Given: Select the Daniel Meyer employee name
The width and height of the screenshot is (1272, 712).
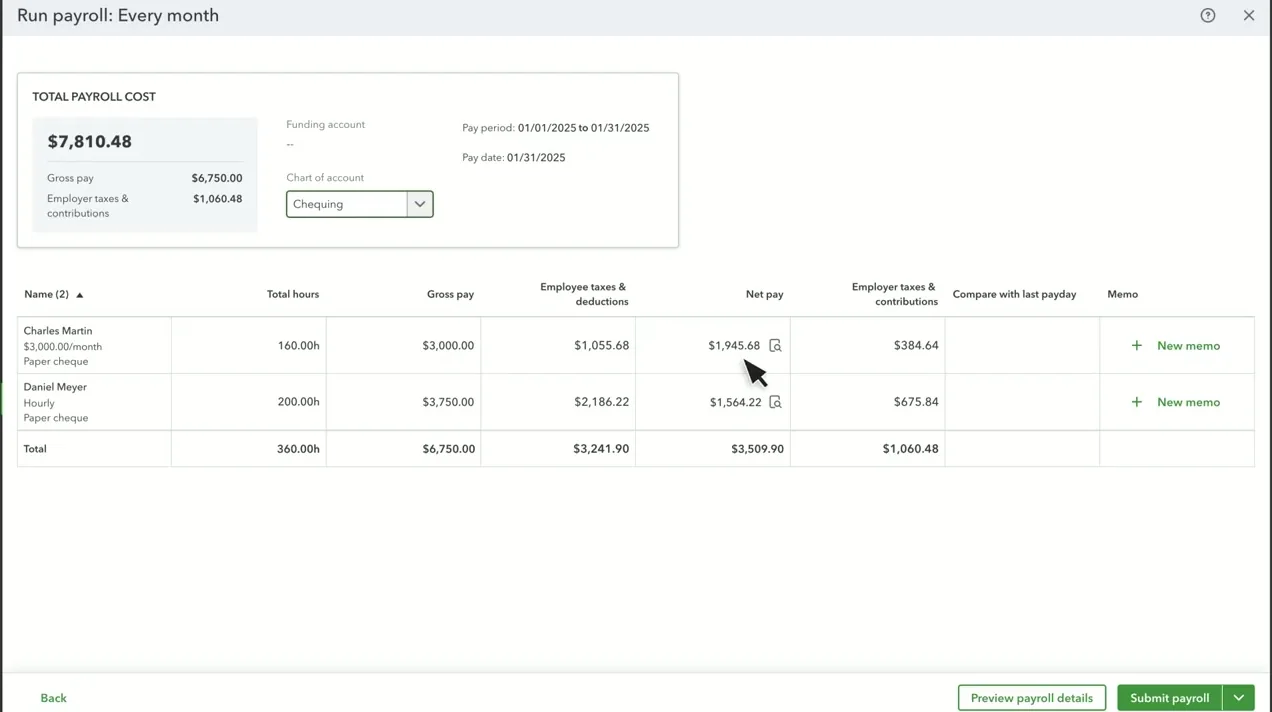Looking at the screenshot, I should 55,387.
